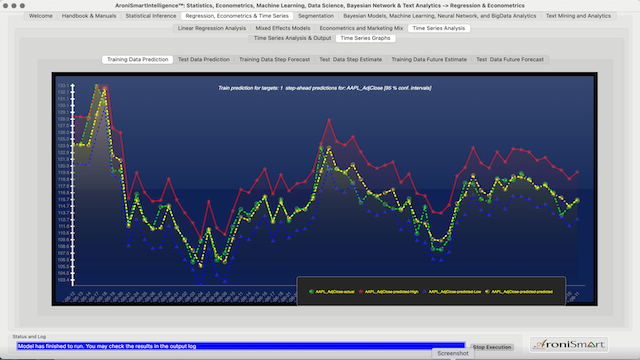This screenshot has height=360, width=640.
Task: Click the Stop Execution button
Action: [492, 347]
